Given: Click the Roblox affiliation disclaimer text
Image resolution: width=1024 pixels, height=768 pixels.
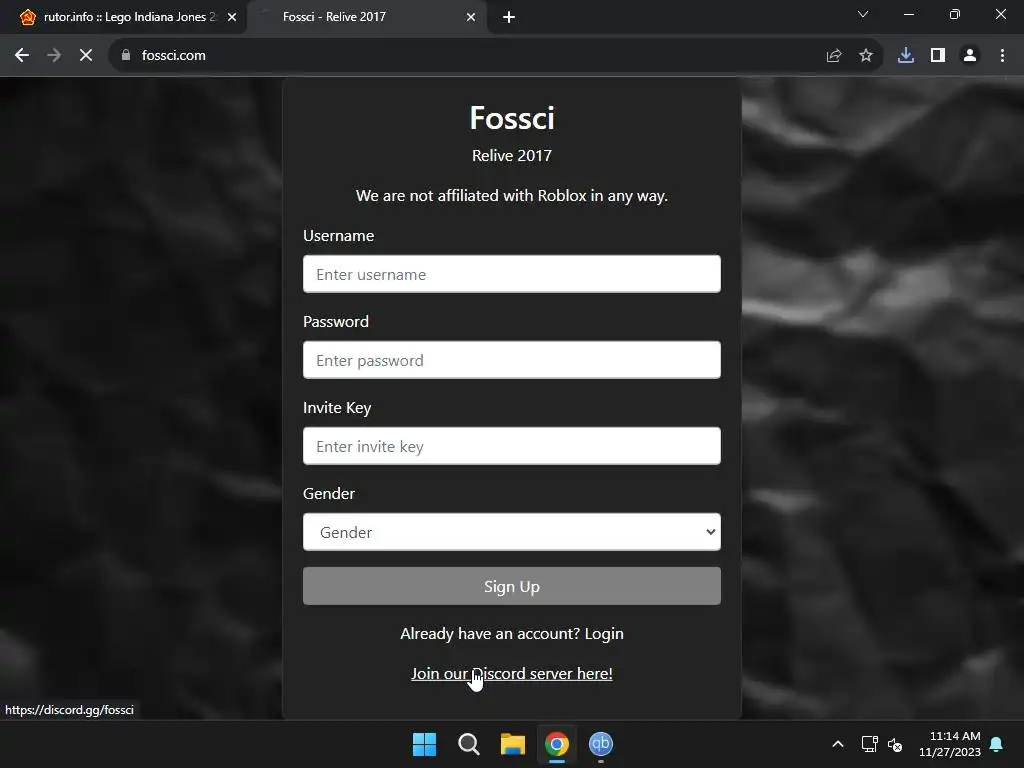Looking at the screenshot, I should coord(512,195).
